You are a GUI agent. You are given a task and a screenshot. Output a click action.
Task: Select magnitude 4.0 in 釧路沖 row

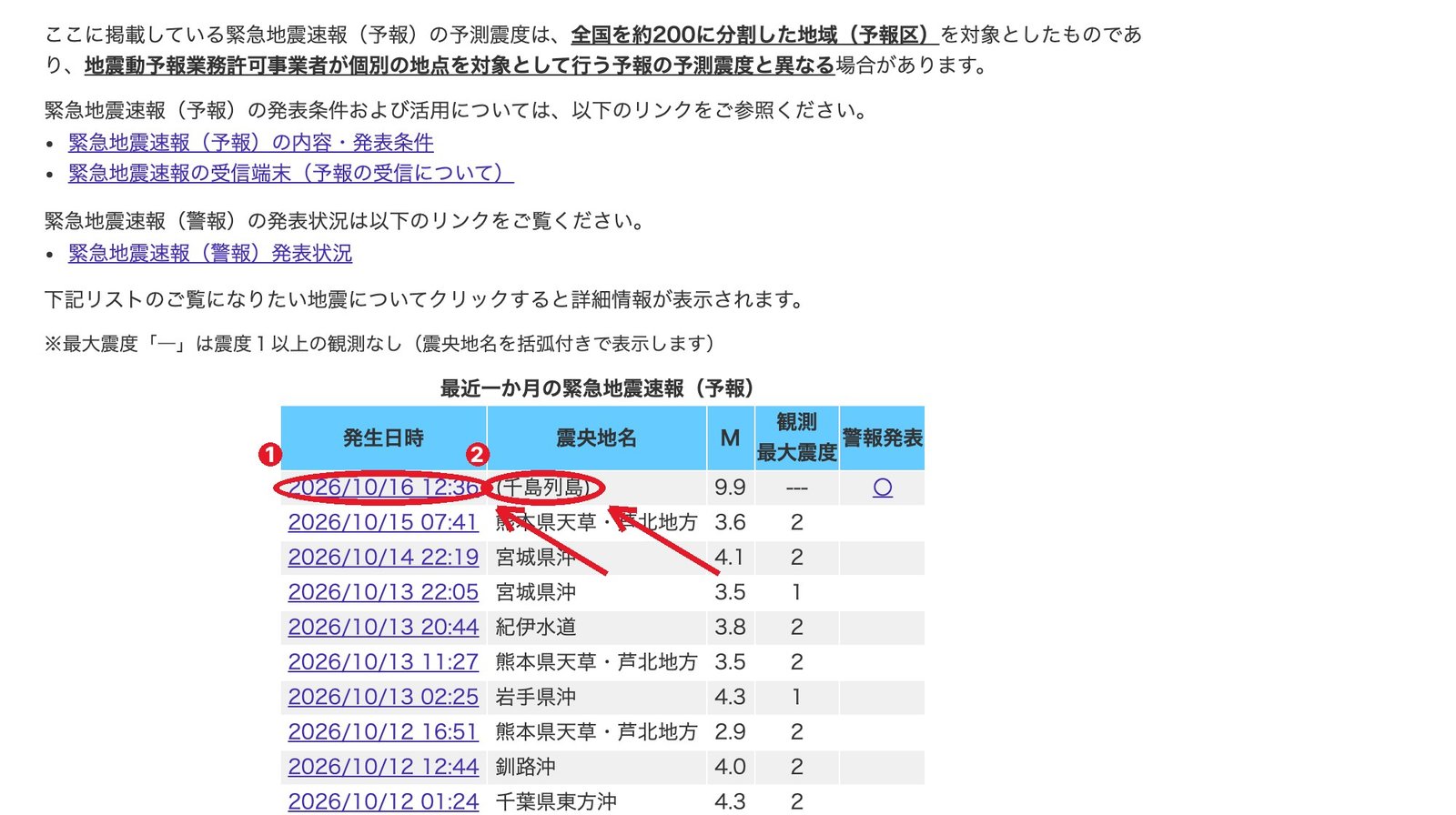click(x=731, y=767)
